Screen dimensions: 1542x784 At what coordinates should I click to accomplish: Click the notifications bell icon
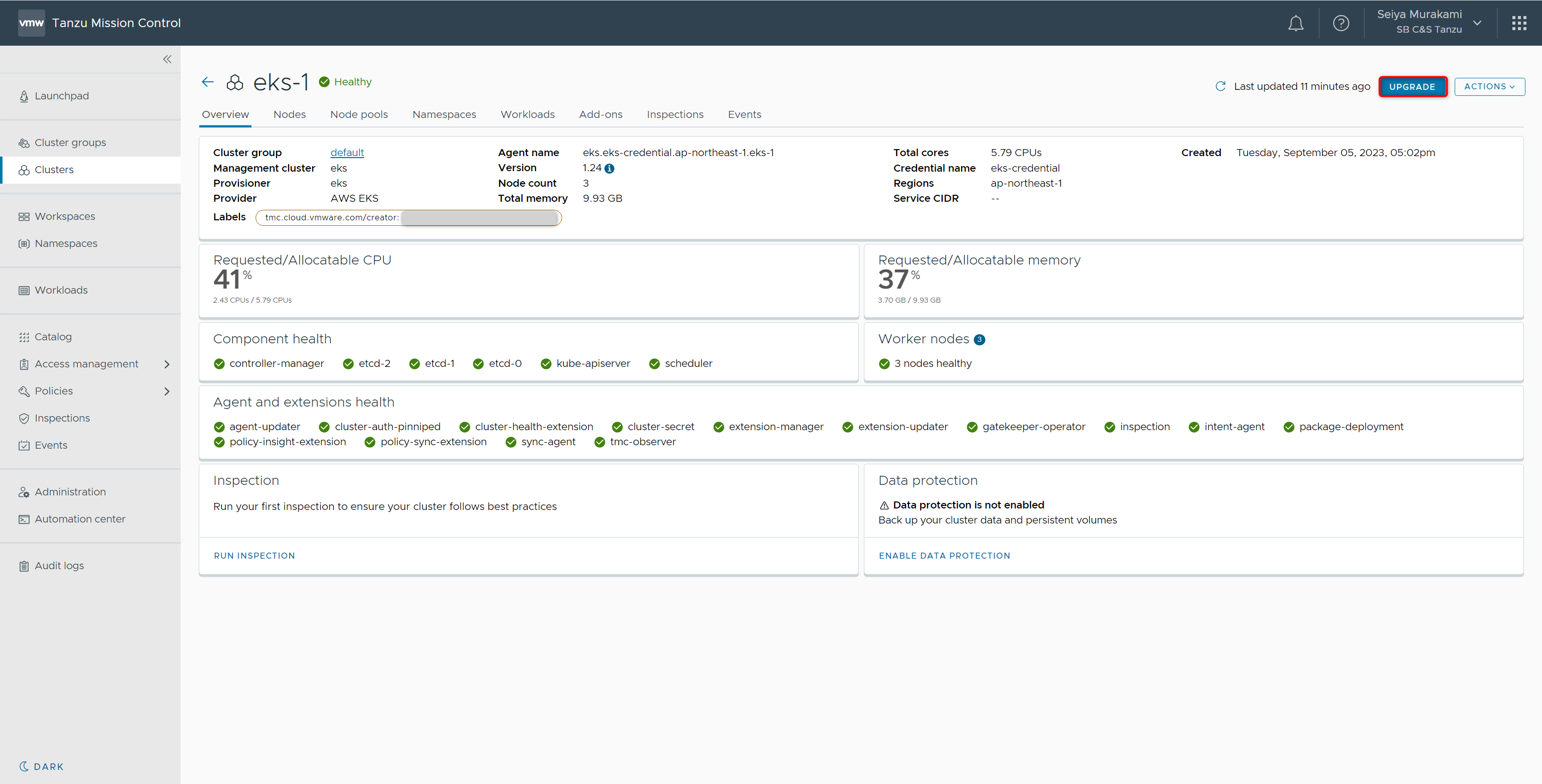1296,24
